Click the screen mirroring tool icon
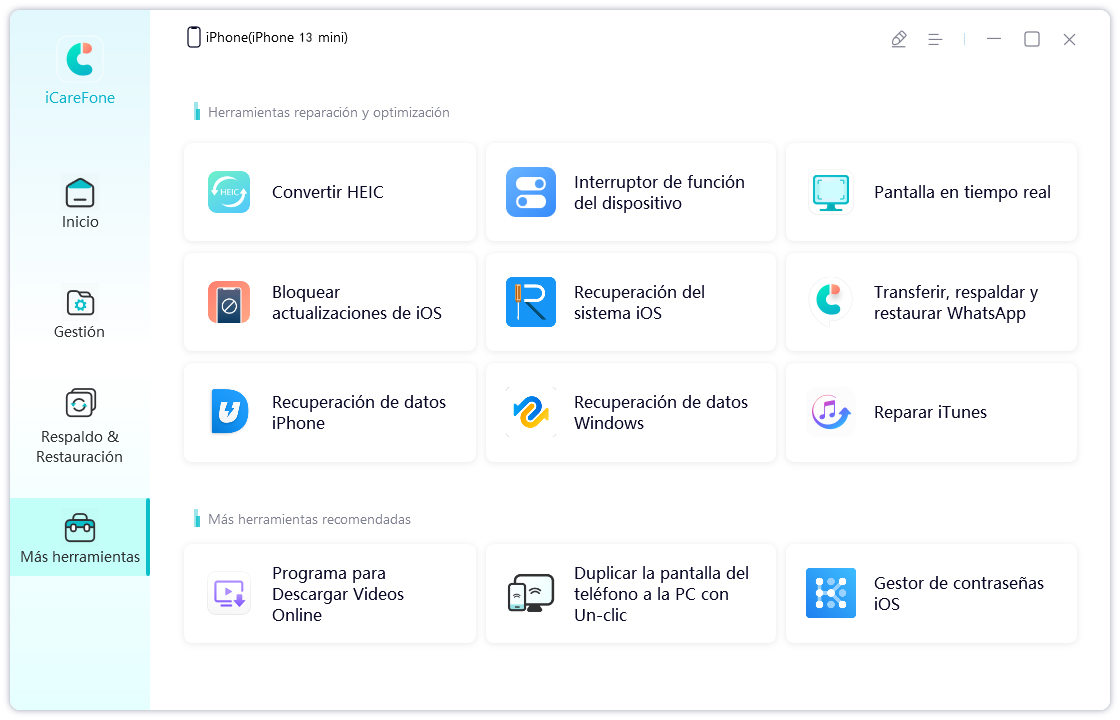This screenshot has height=720, width=1120. [531, 594]
